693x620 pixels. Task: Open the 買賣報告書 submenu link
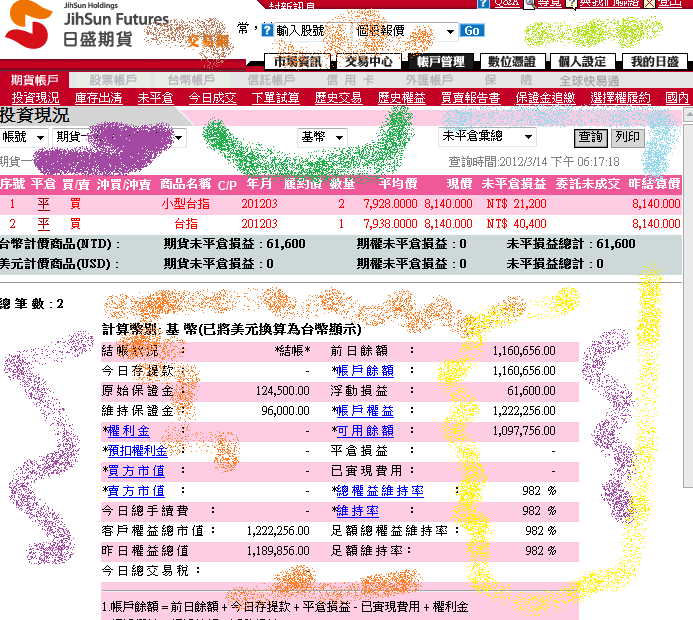(470, 98)
